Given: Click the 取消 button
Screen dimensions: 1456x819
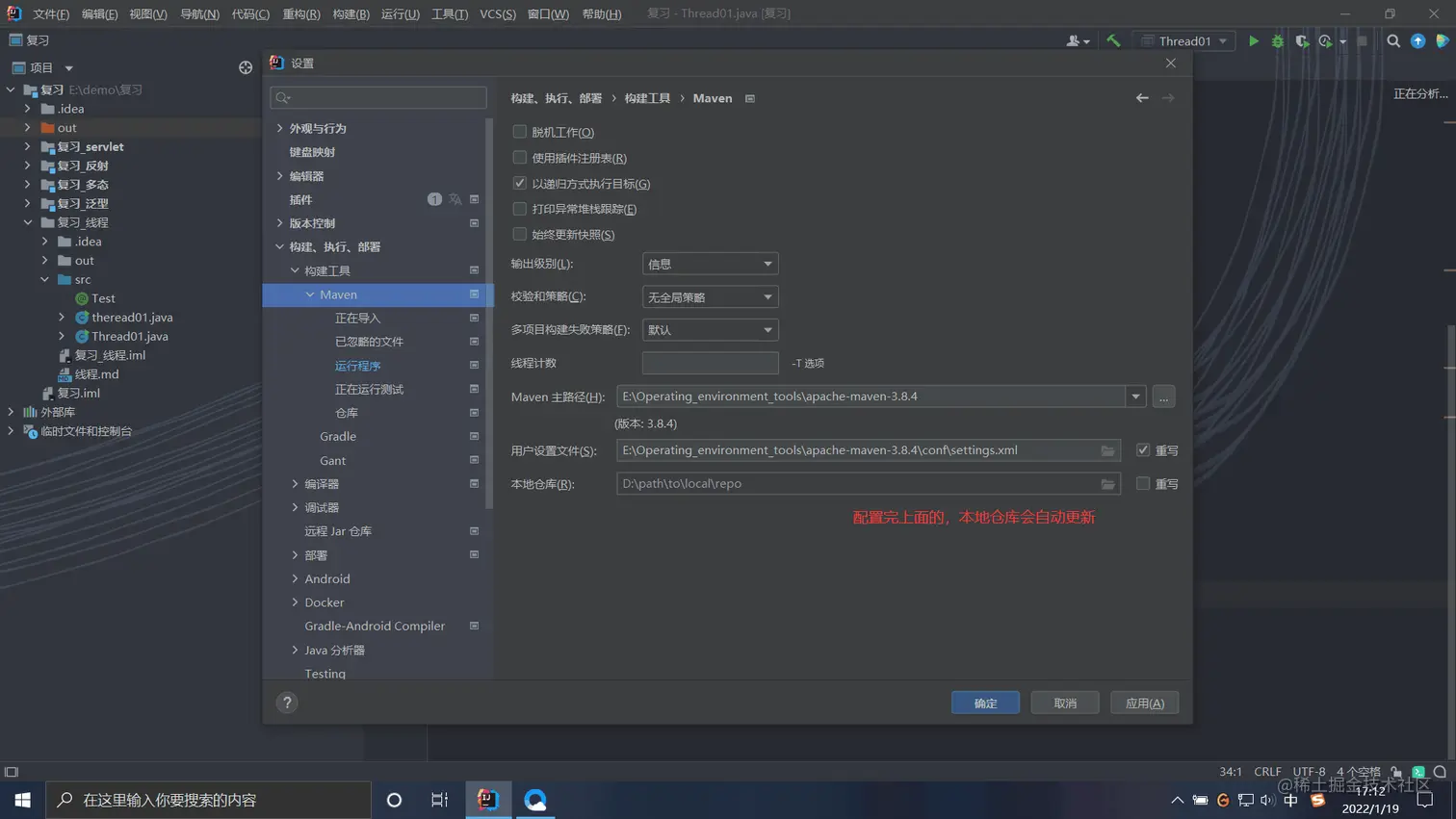Looking at the screenshot, I should (1065, 703).
